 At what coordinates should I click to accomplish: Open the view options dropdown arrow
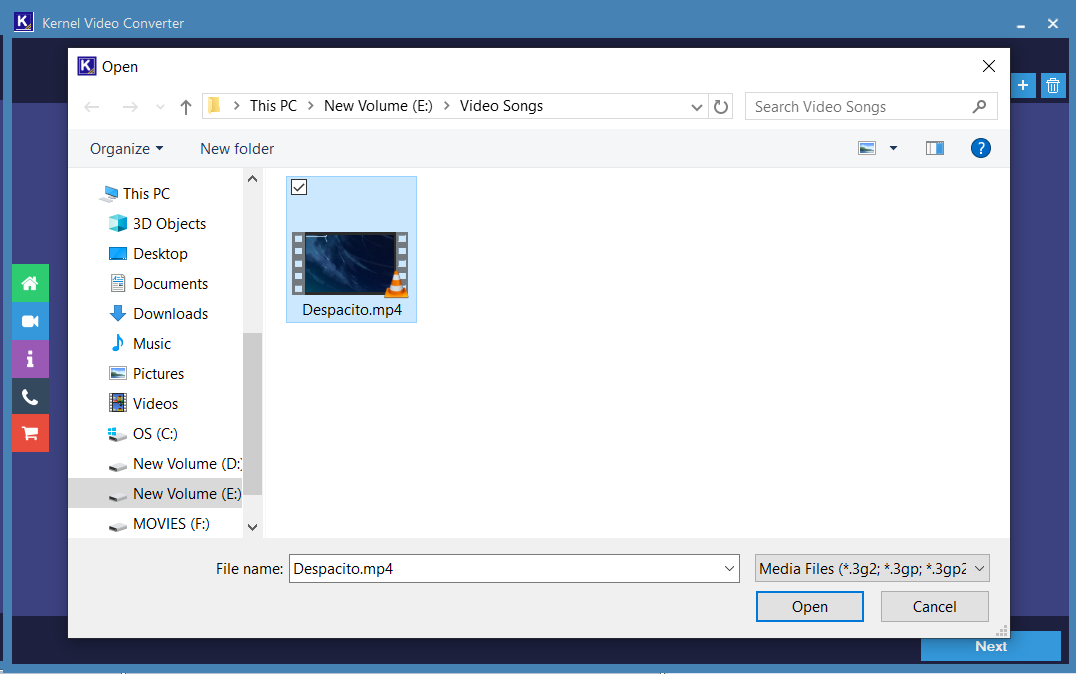click(893, 148)
